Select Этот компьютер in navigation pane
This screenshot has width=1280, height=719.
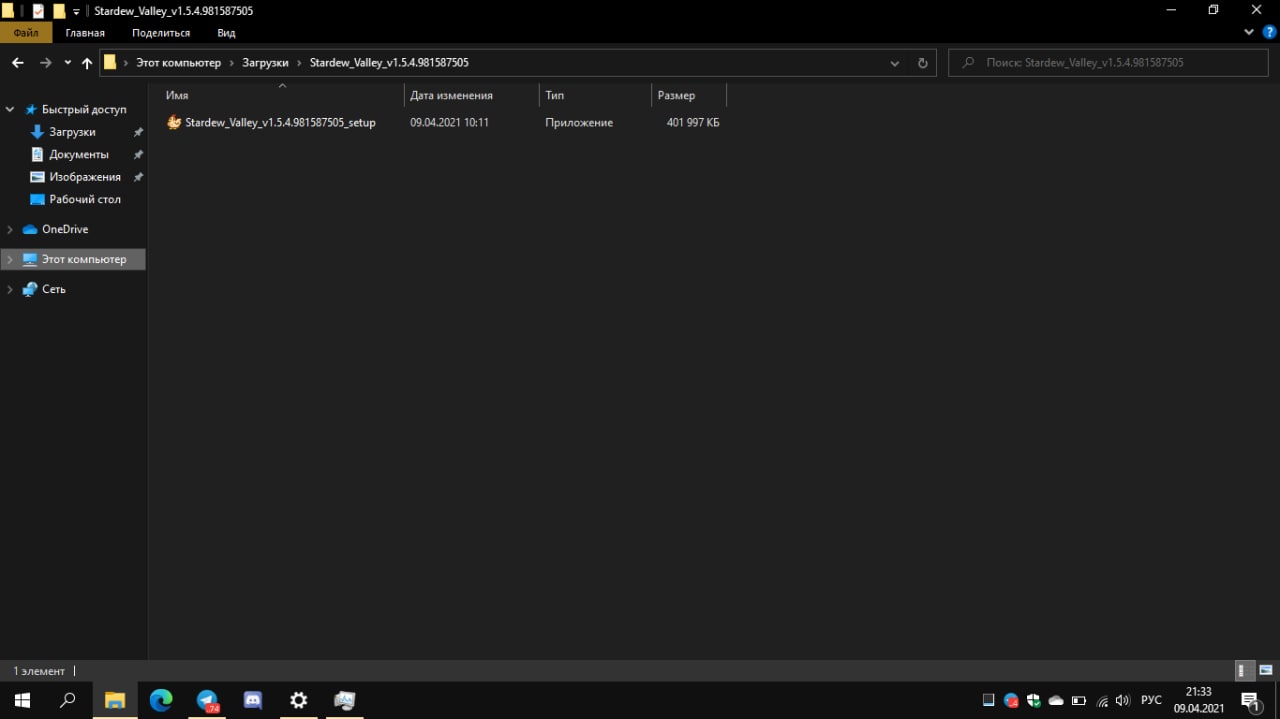point(84,260)
